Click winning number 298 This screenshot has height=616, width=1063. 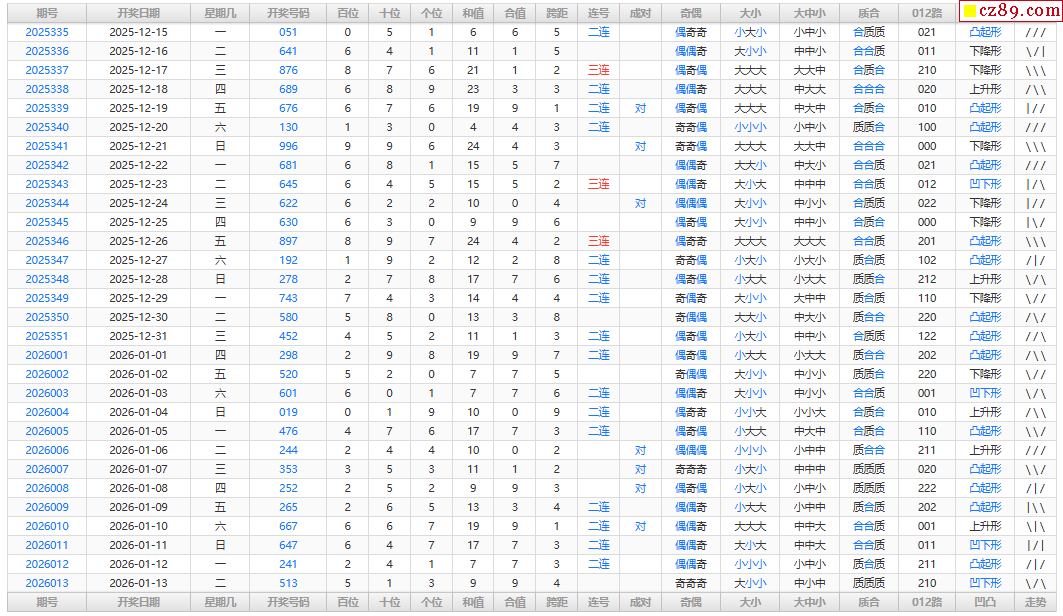point(288,354)
